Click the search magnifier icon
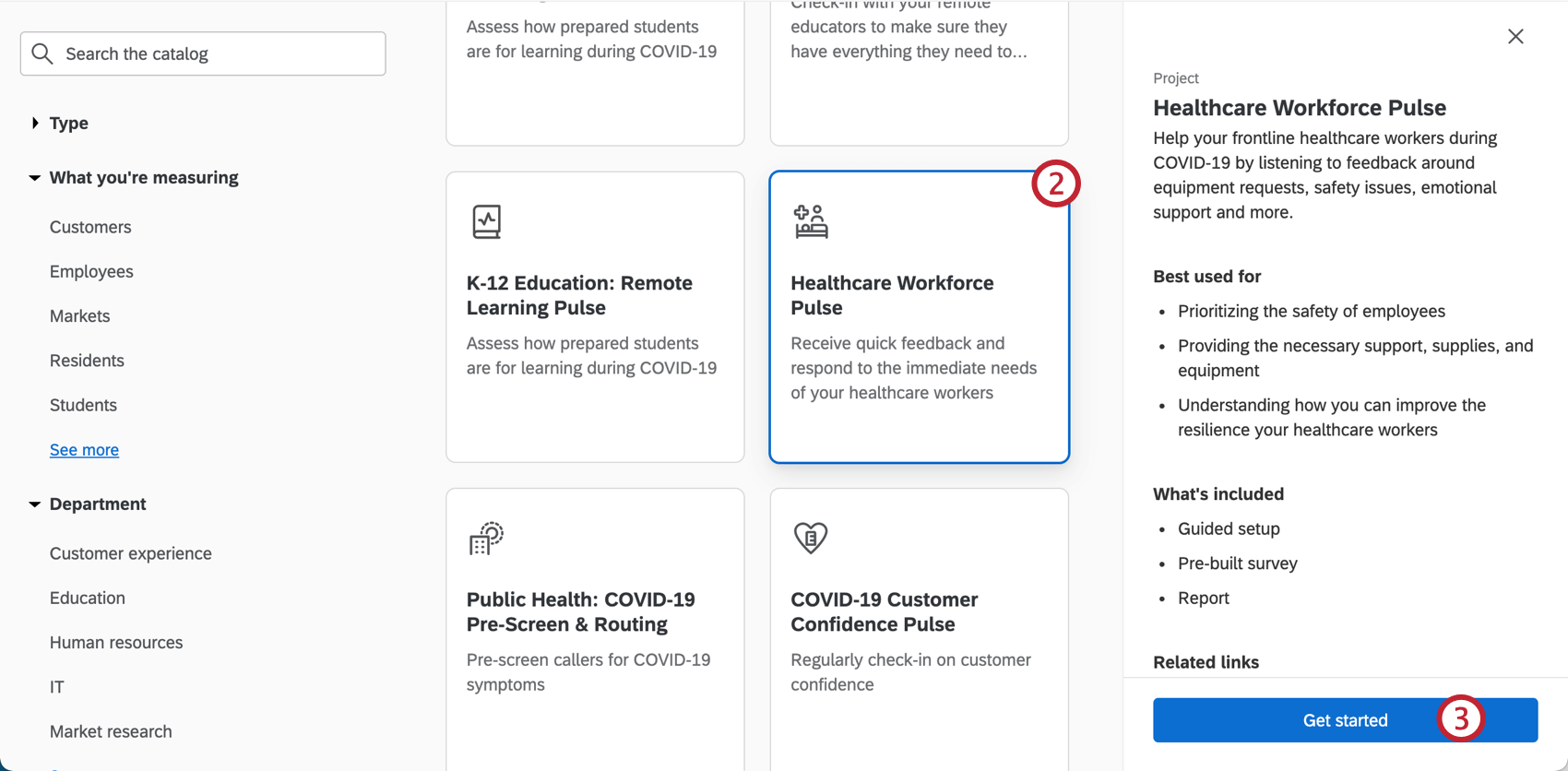 (42, 53)
